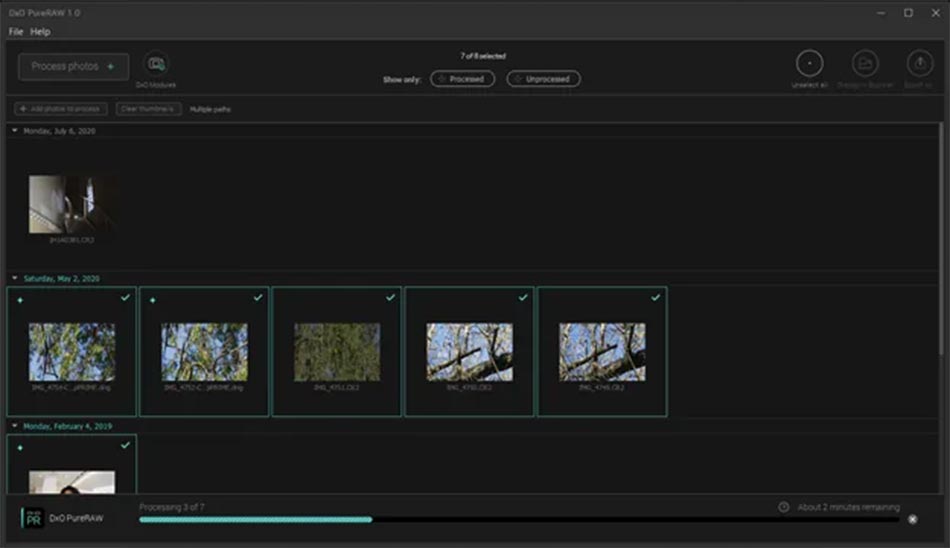Click the Clear thumbnails button
The height and width of the screenshot is (548, 950).
(x=148, y=109)
